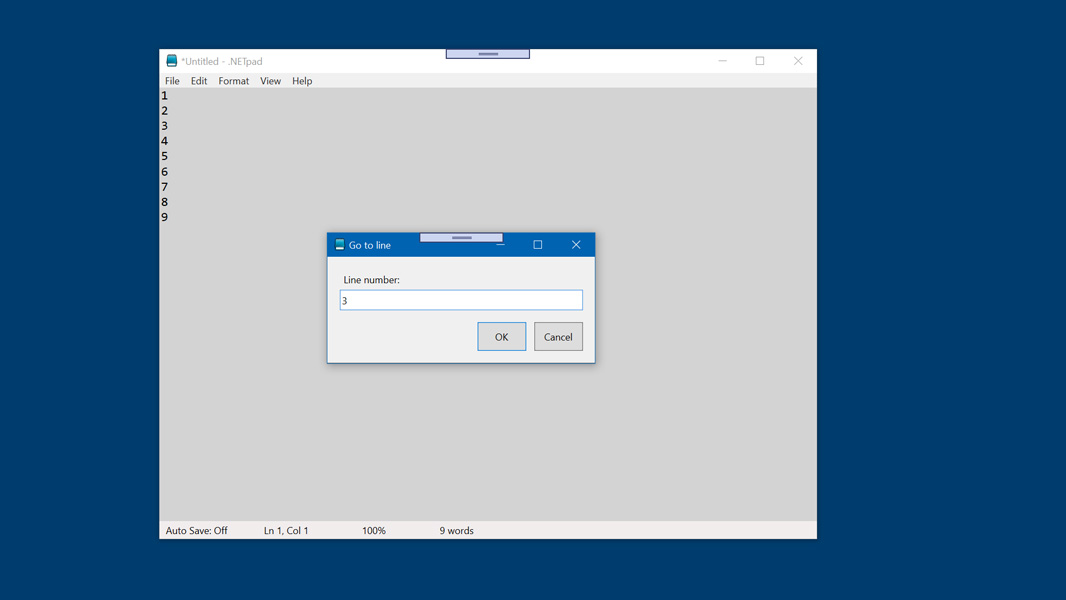Maximize the NETpad main window

coord(760,61)
